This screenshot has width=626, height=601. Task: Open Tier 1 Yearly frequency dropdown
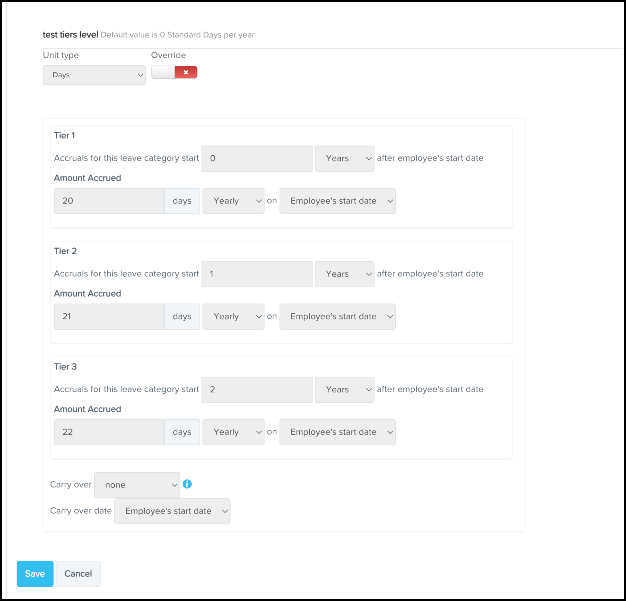pos(233,201)
